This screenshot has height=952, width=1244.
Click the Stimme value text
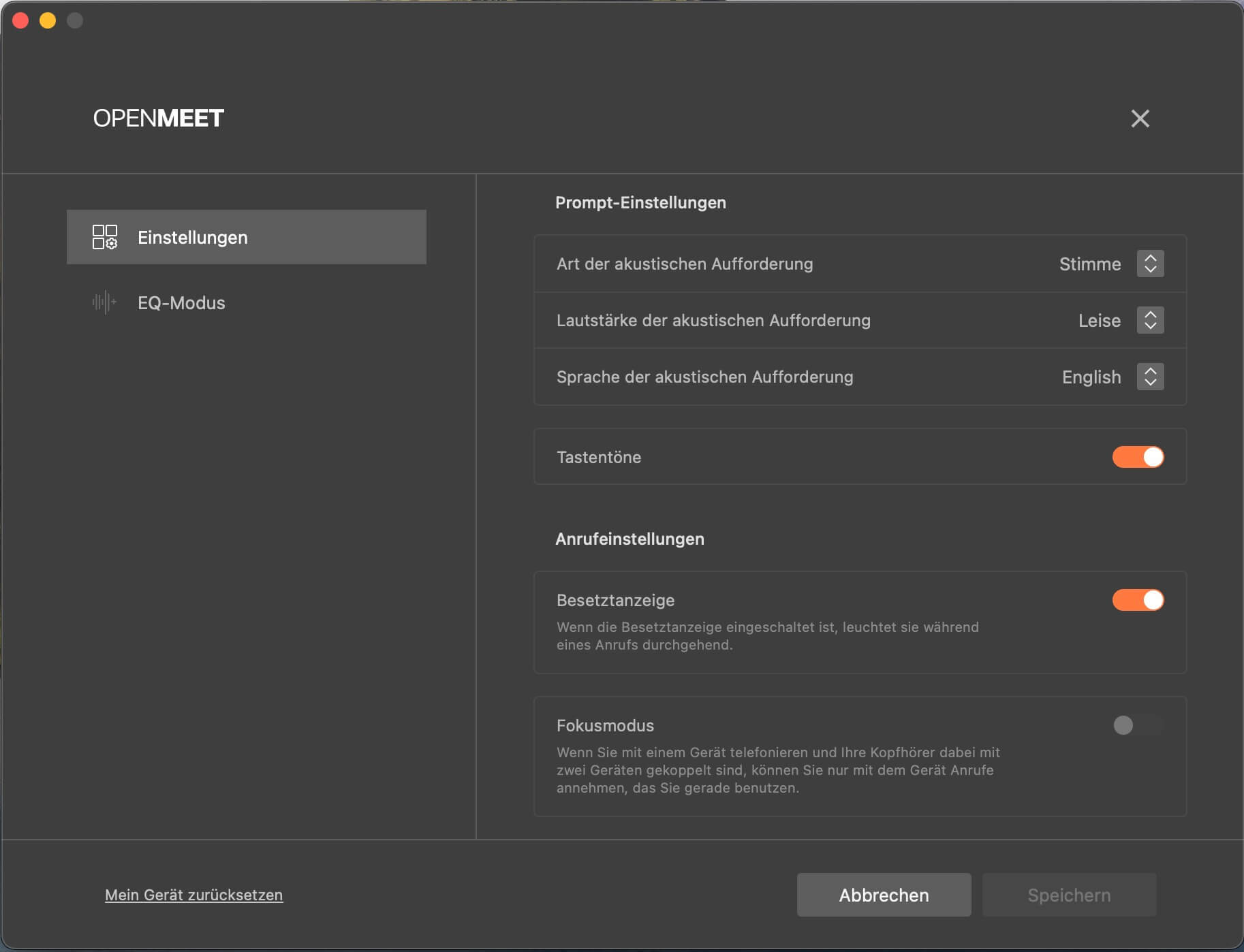(1090, 264)
